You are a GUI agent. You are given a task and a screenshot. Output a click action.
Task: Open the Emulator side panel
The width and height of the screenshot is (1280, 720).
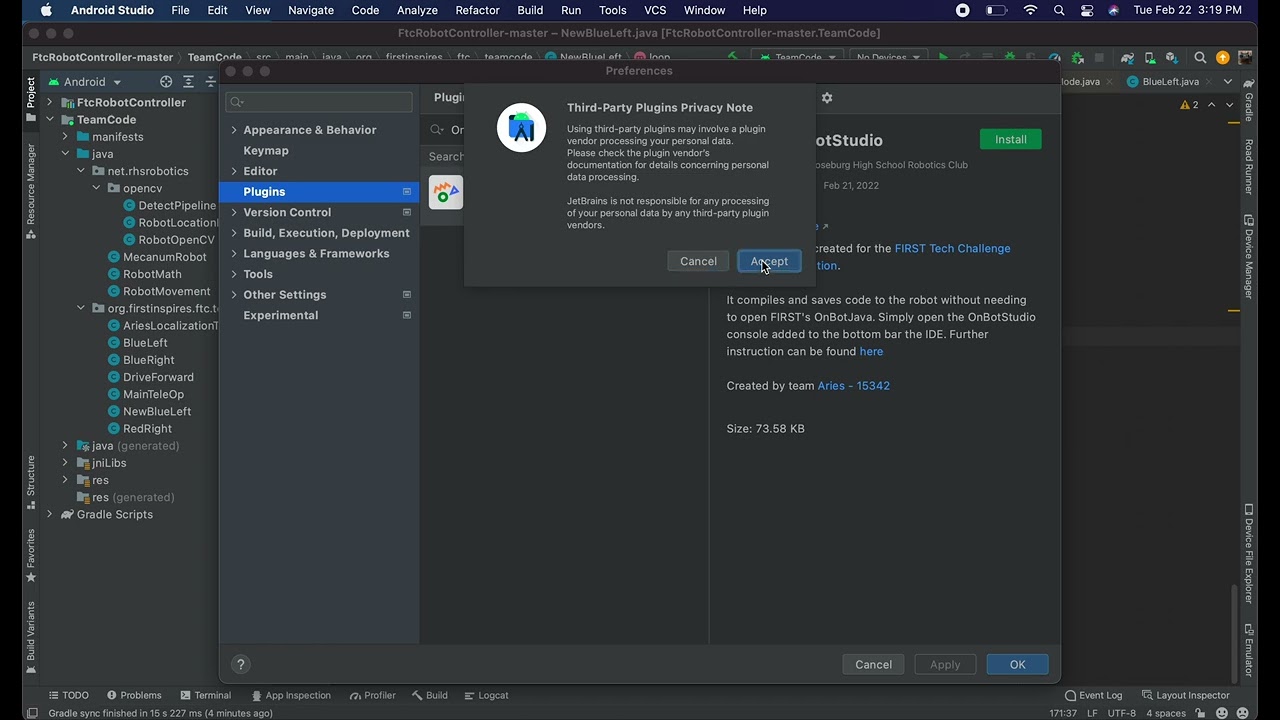[x=1249, y=650]
